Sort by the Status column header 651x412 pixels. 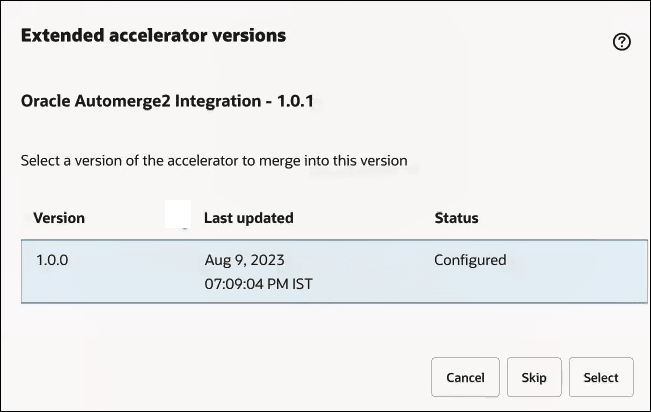click(456, 218)
